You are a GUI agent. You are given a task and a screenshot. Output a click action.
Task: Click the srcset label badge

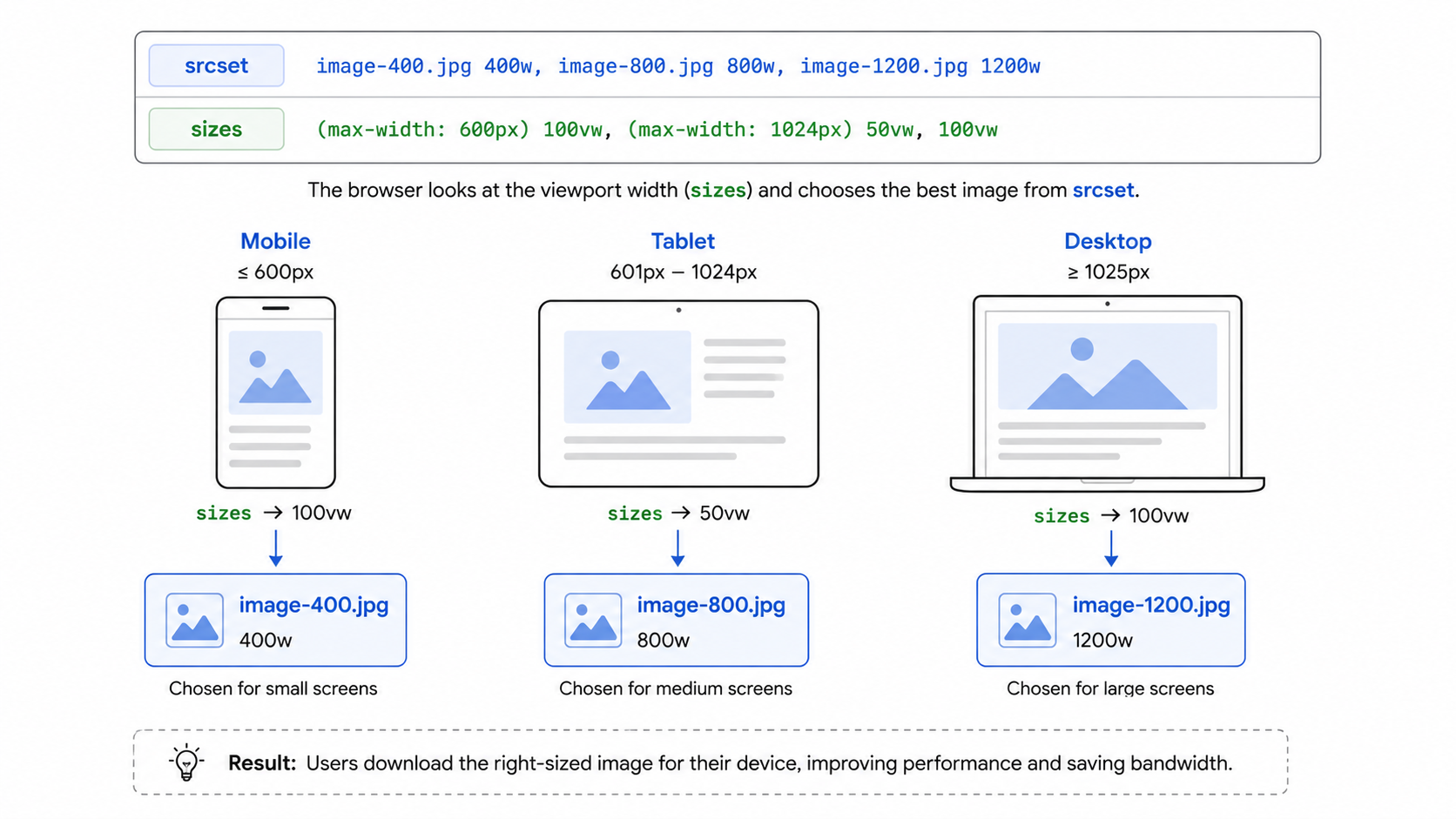pos(216,65)
